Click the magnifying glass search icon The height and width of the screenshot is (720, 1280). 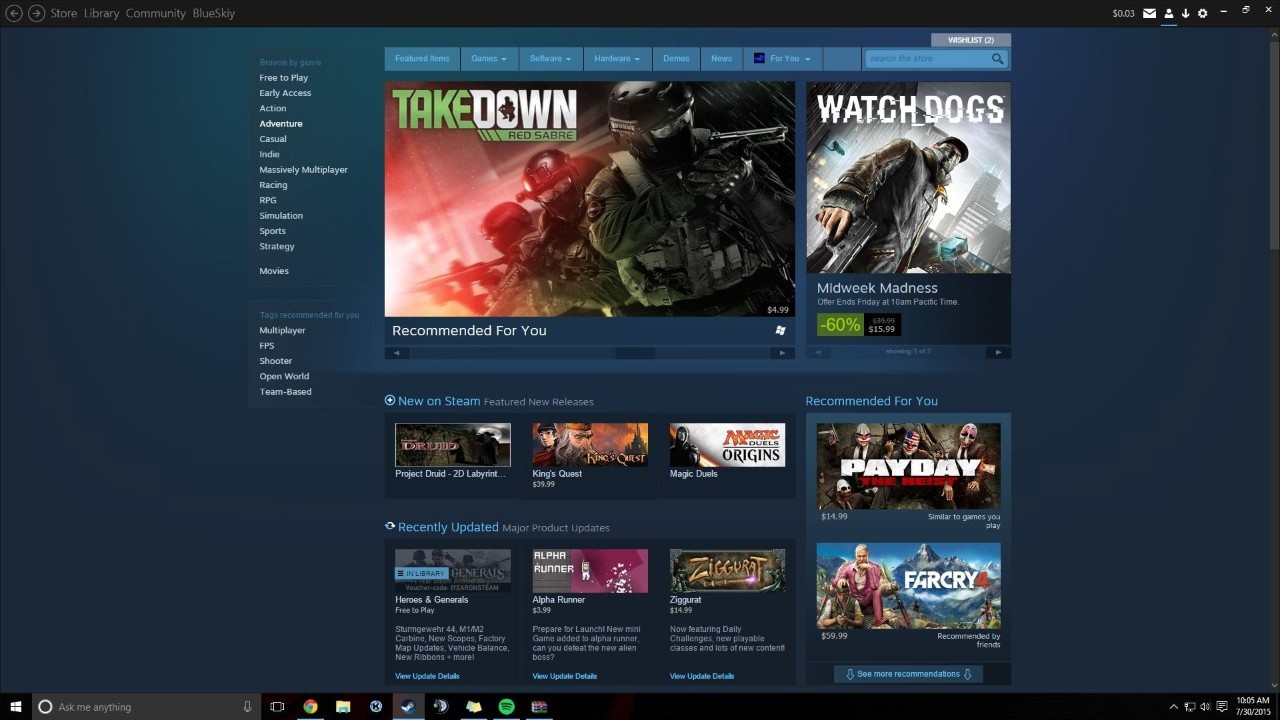[997, 59]
